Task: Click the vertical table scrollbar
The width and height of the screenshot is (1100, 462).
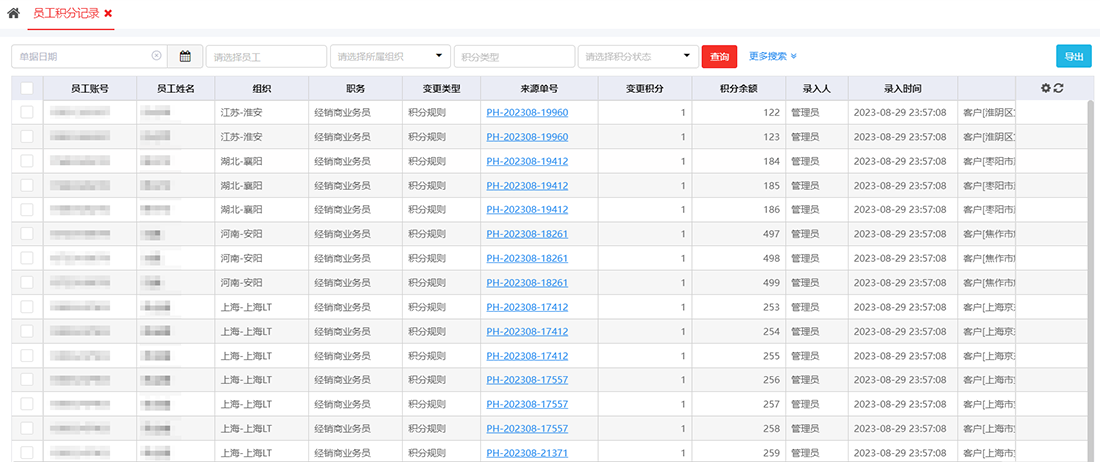Action: click(x=1092, y=250)
